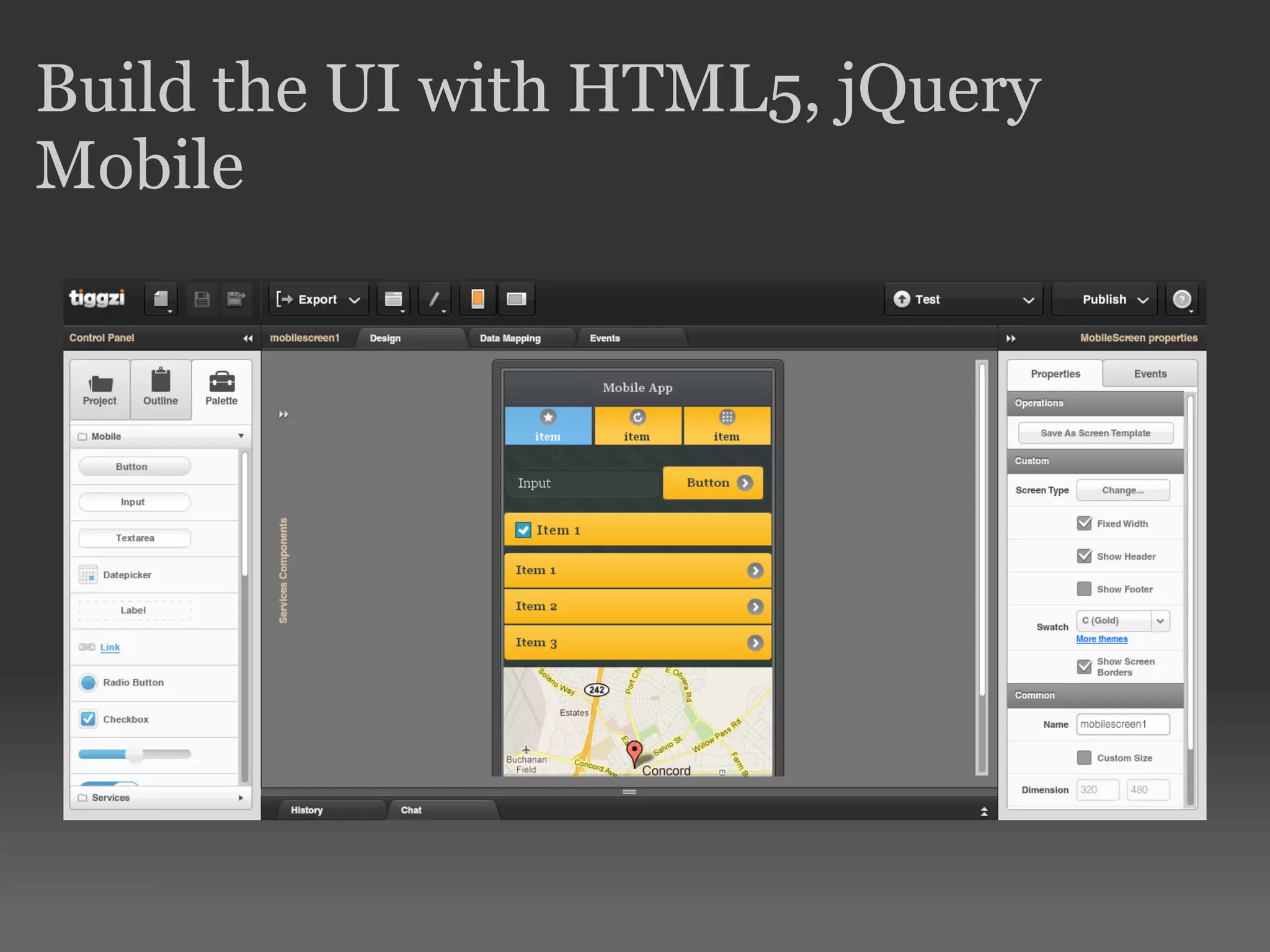Switch to Events tab in properties panel

1150,374
